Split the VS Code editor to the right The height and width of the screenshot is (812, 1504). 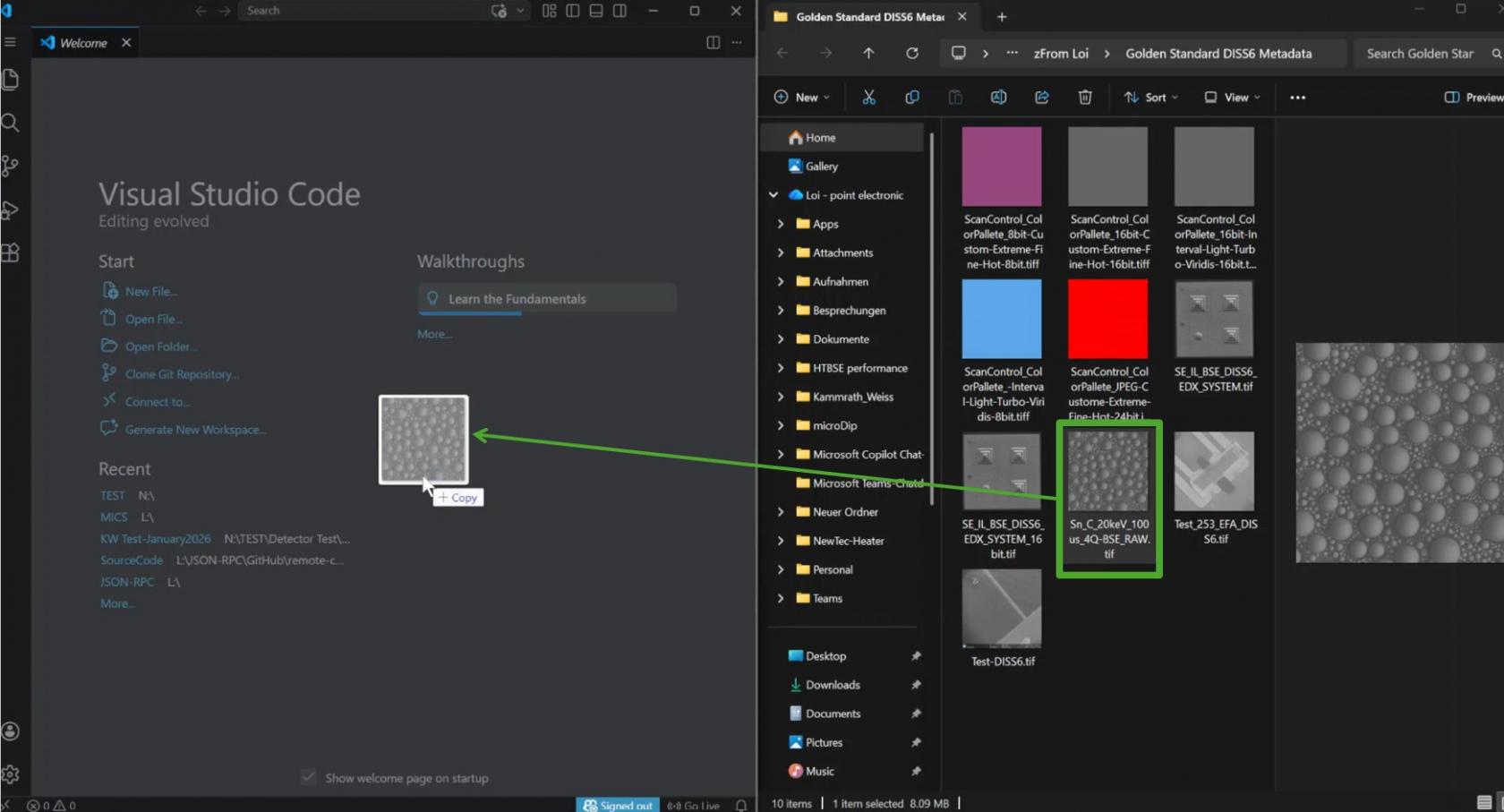point(713,42)
